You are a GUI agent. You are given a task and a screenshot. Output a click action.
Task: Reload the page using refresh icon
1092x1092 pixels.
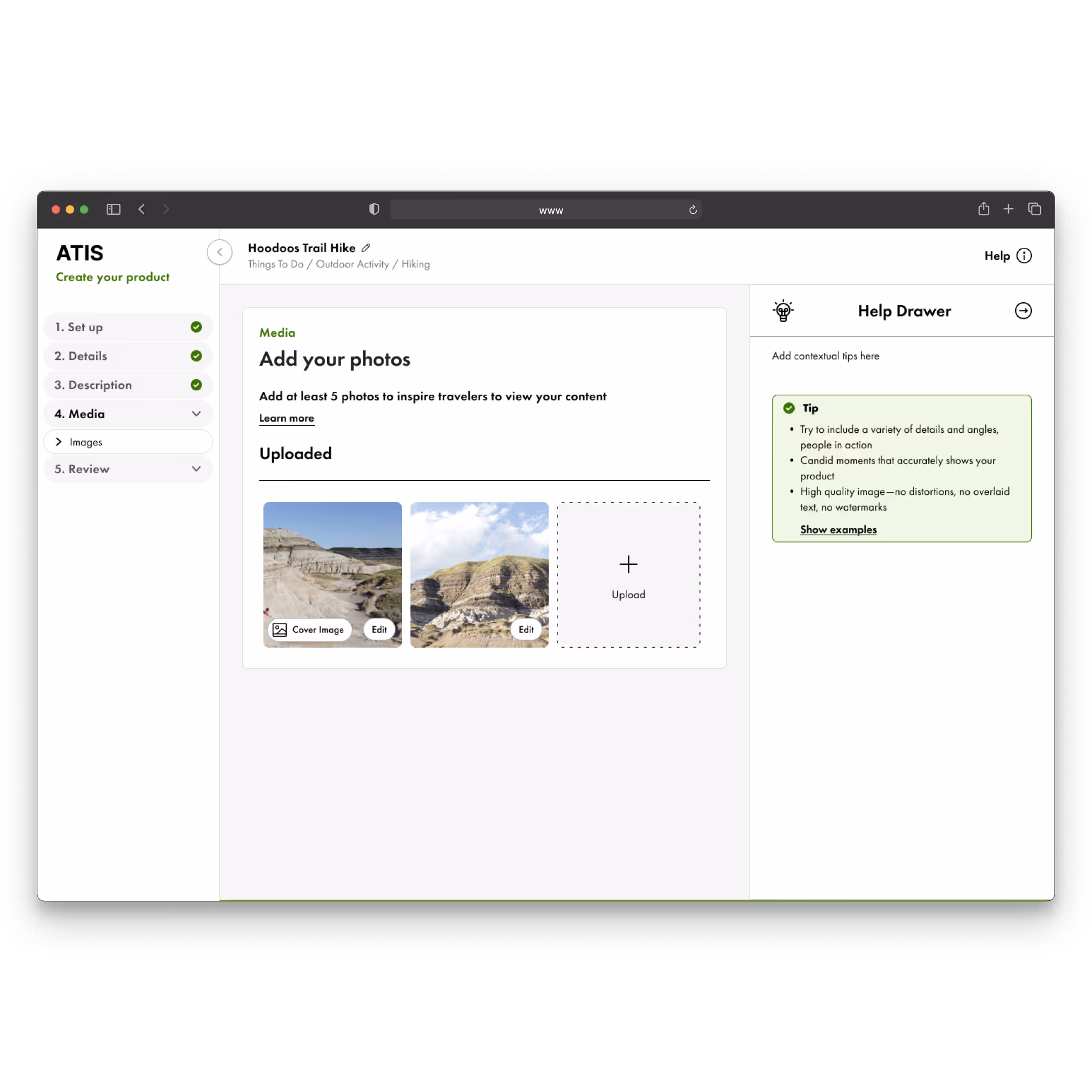693,210
